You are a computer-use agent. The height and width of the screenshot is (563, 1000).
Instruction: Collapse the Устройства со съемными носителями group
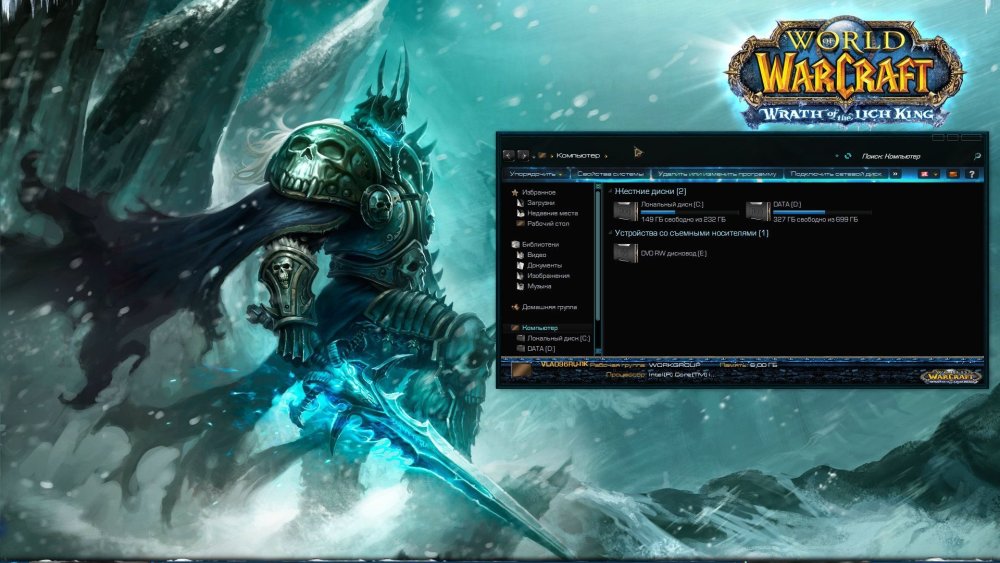(x=610, y=234)
